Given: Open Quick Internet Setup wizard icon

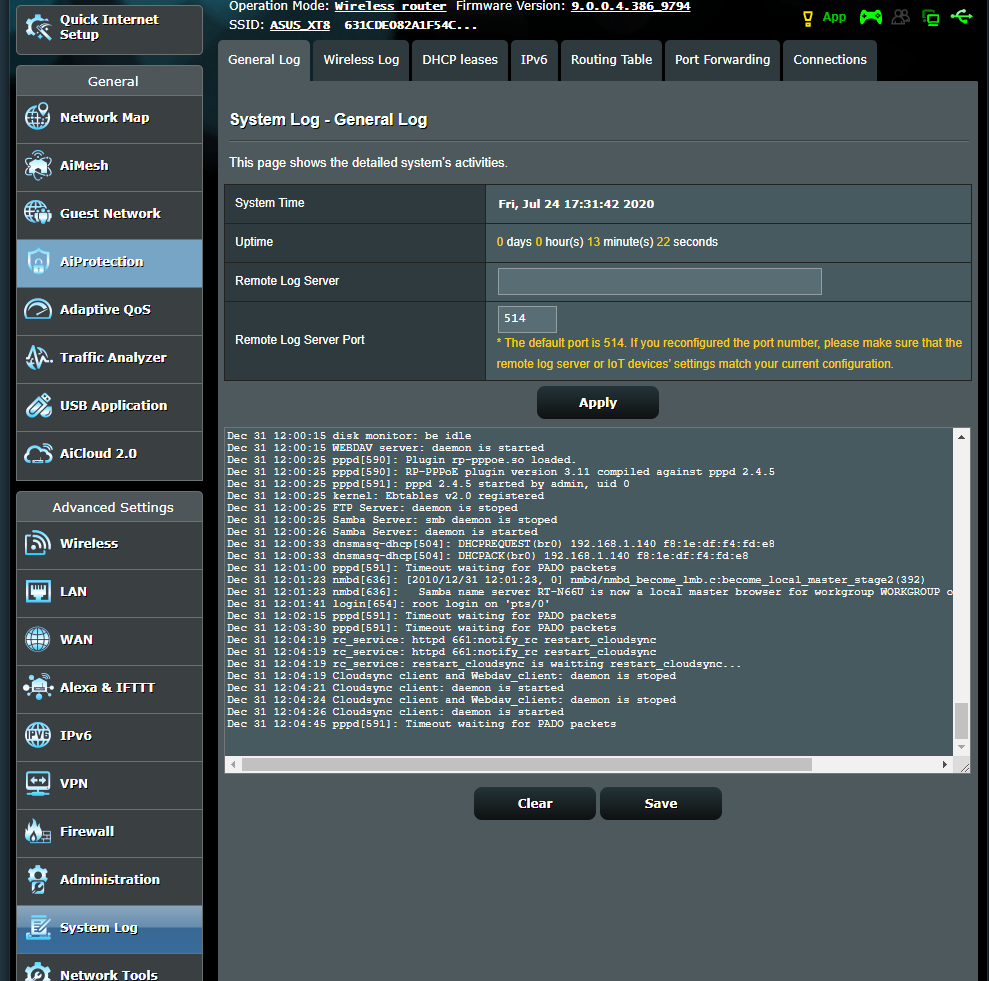Looking at the screenshot, I should click(x=38, y=27).
